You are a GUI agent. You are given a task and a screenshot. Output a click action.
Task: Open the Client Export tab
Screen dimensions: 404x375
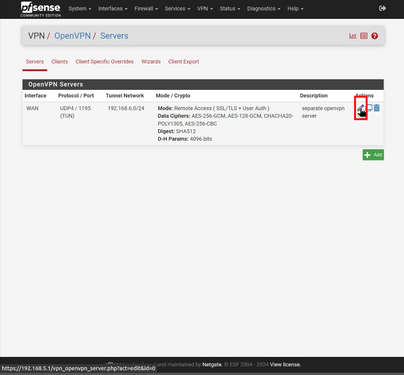pos(184,62)
